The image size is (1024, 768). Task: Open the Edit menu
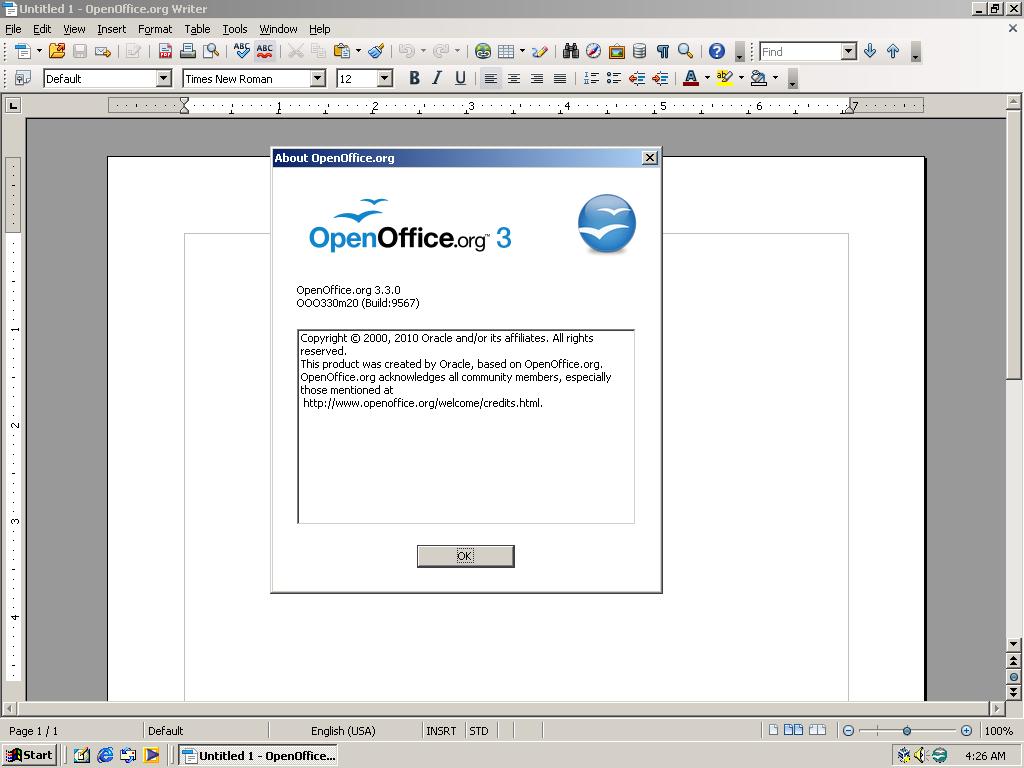point(42,29)
